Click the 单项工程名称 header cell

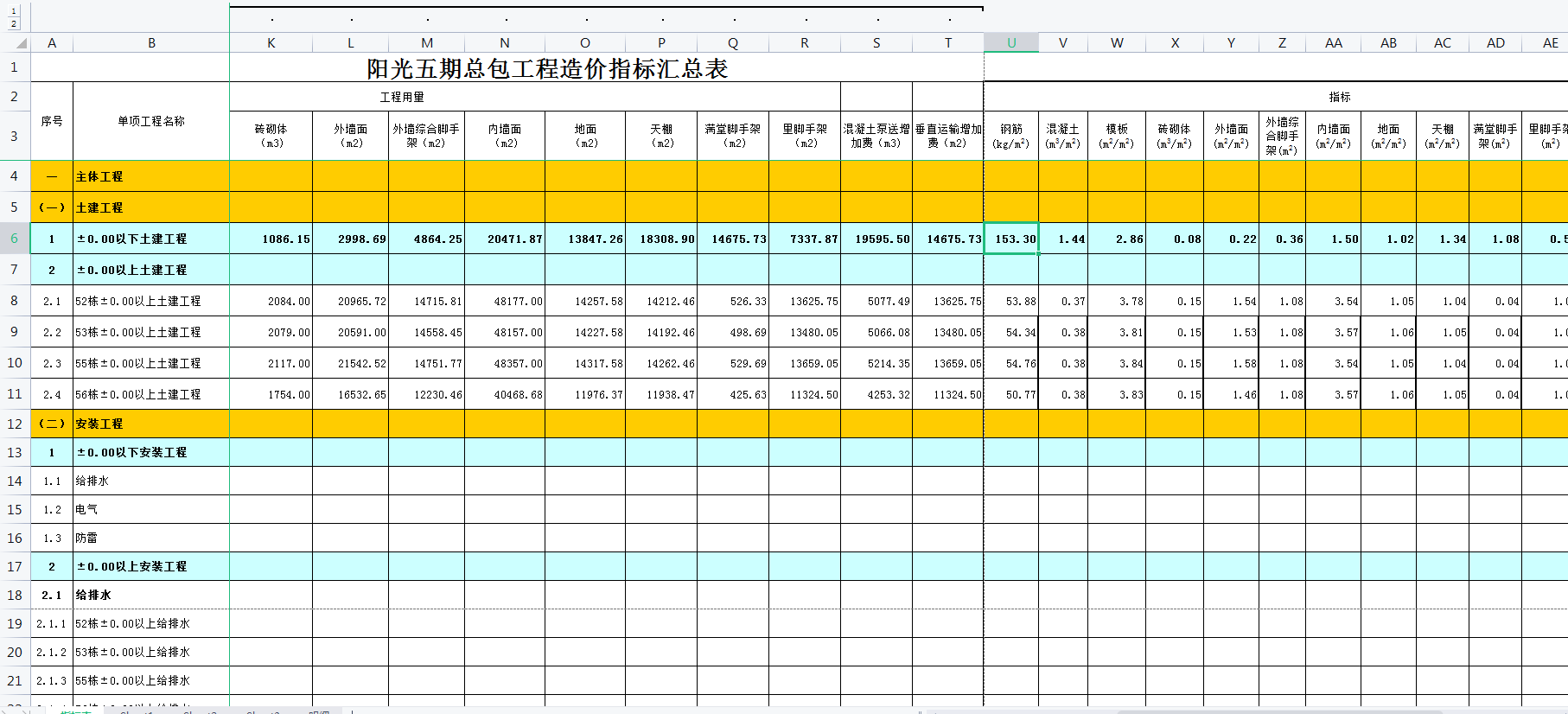[151, 121]
